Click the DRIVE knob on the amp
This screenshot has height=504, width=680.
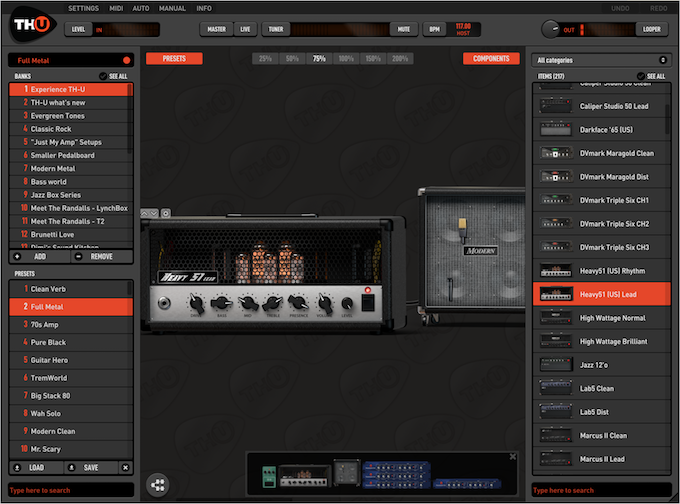pyautogui.click(x=196, y=302)
